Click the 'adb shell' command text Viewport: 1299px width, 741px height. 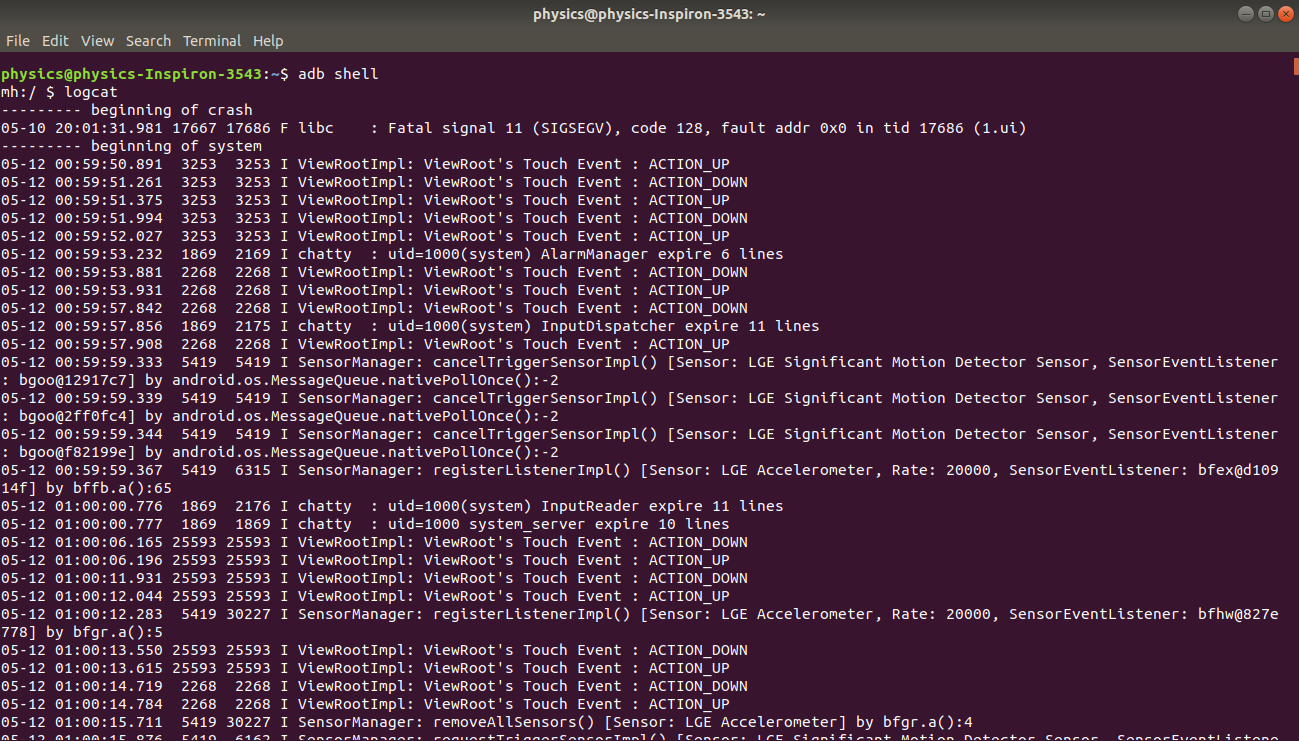[x=338, y=74]
